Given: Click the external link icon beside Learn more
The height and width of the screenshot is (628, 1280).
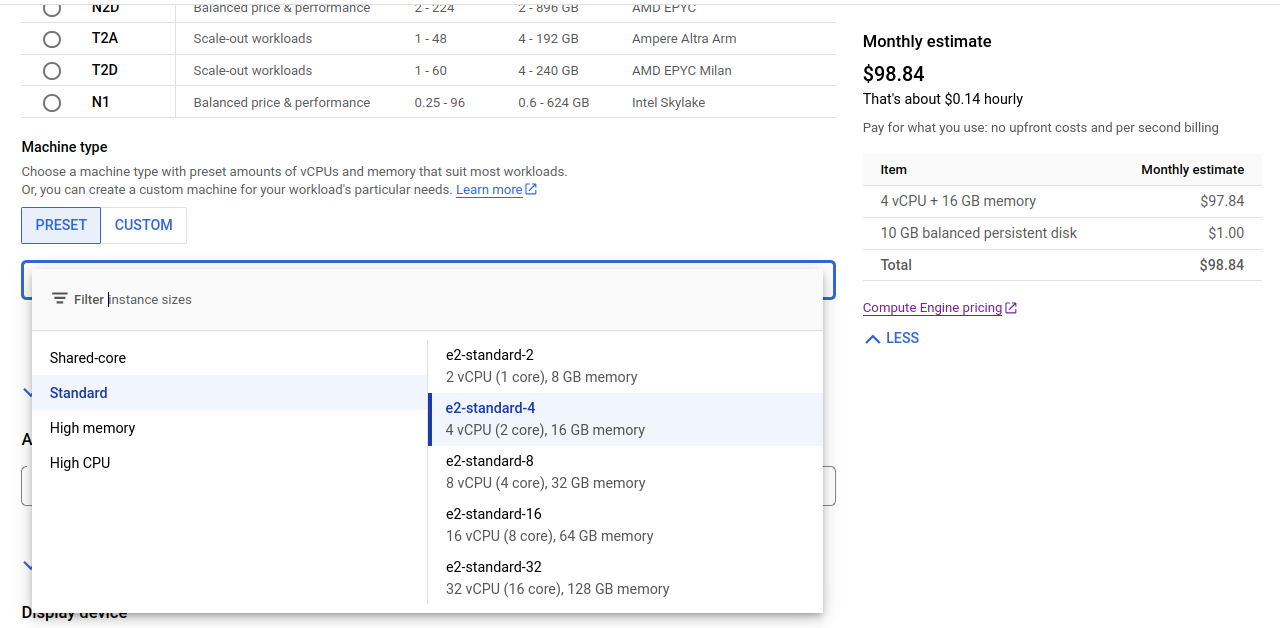Looking at the screenshot, I should click(x=530, y=189).
